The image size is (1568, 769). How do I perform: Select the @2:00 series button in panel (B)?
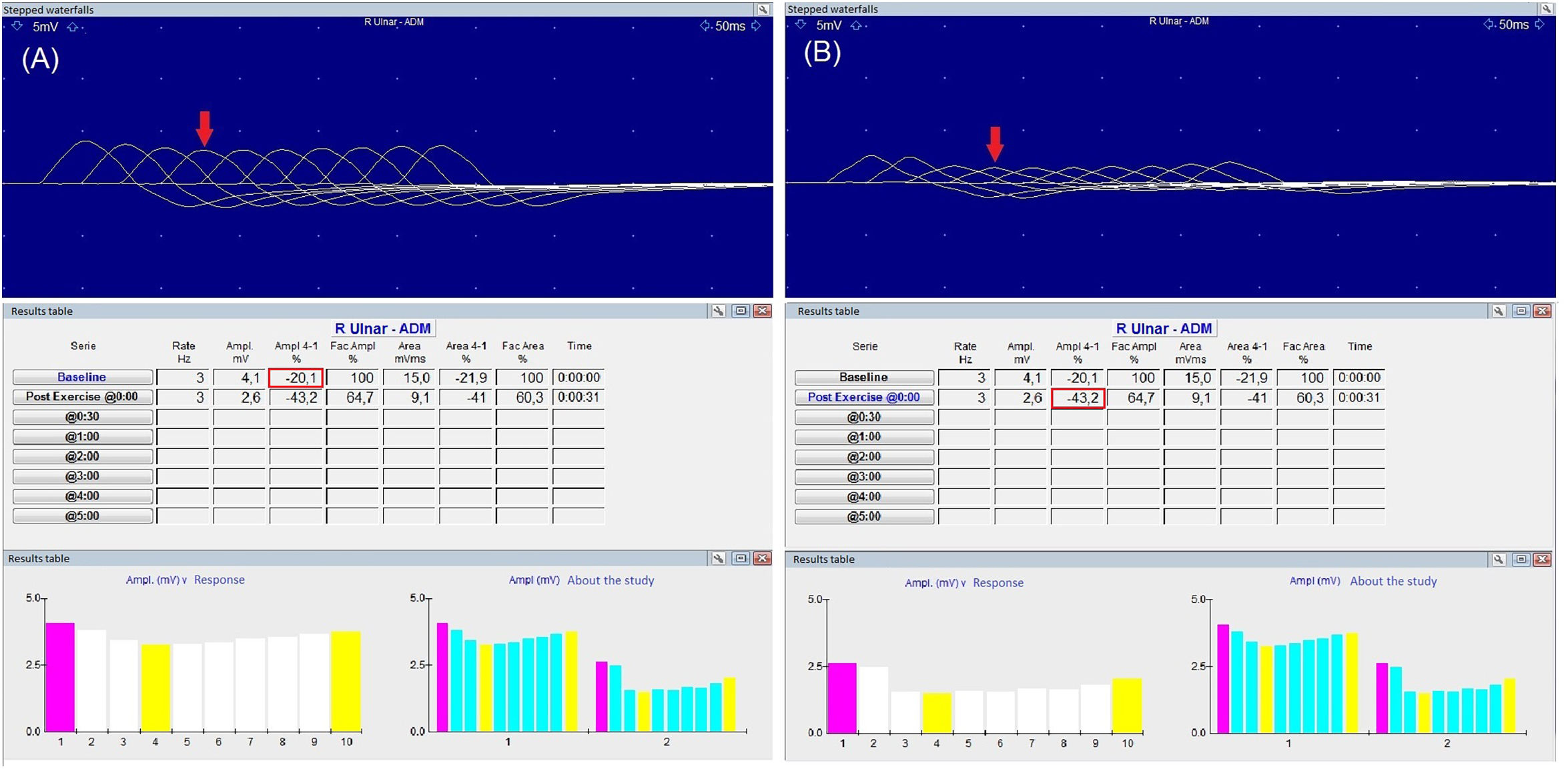(863, 457)
